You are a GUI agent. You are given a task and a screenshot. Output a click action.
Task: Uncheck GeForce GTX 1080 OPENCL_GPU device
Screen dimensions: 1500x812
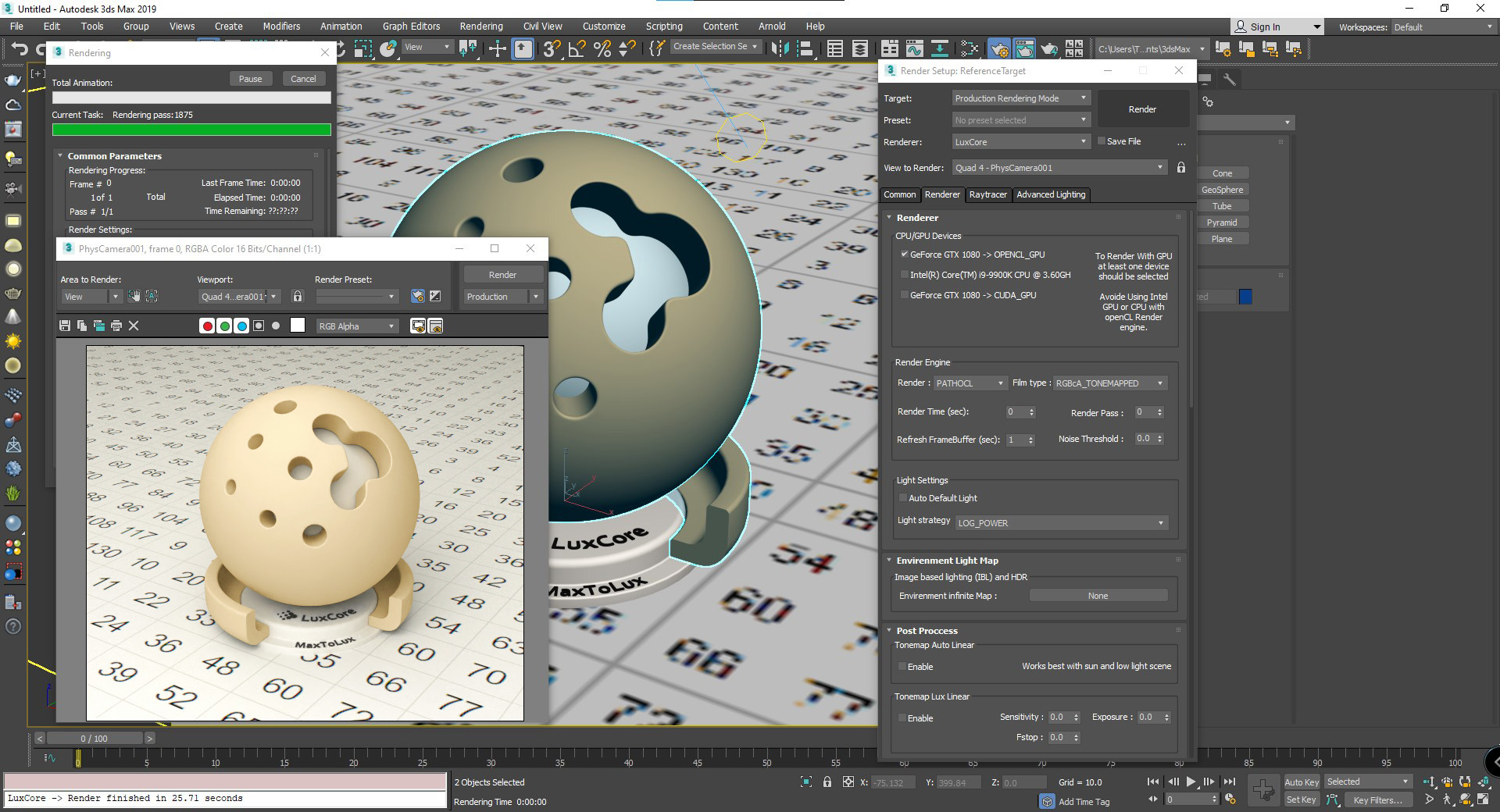905,255
